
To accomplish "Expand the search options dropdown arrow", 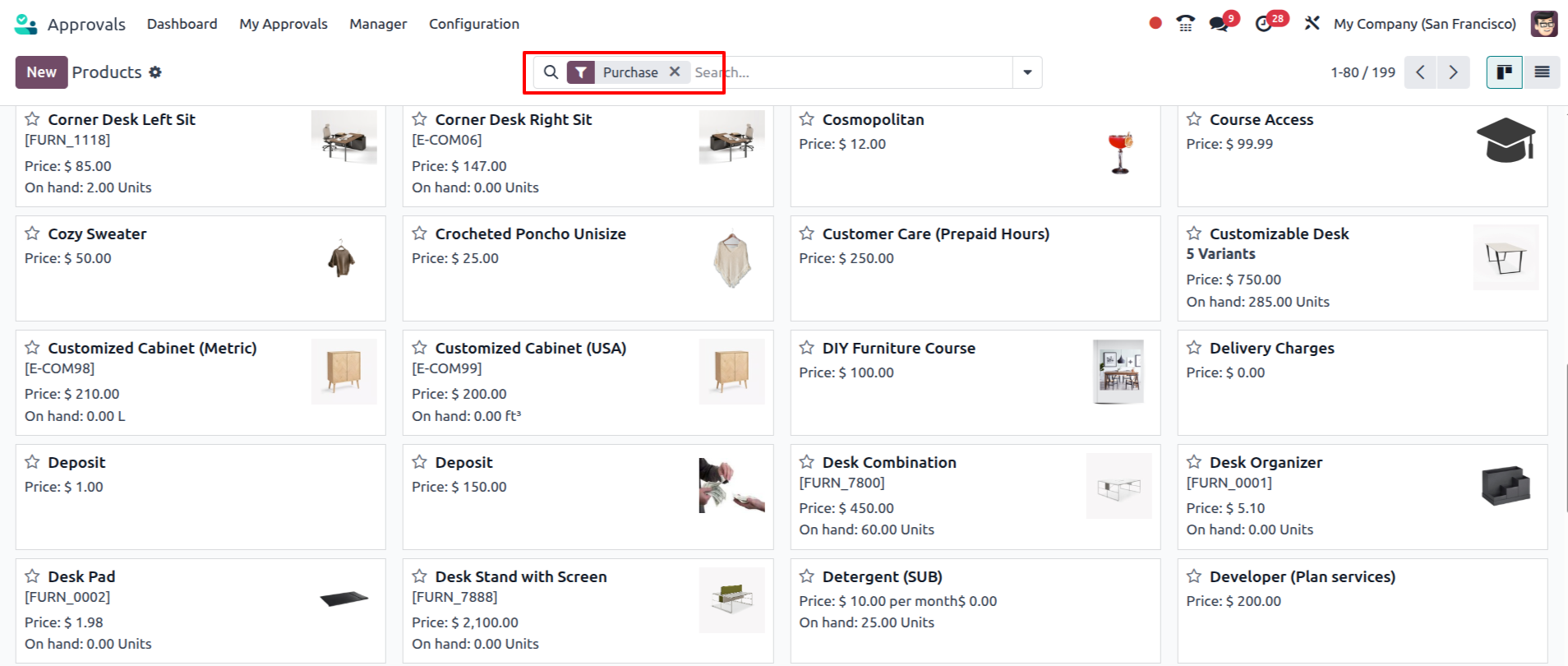I will click(1027, 72).
